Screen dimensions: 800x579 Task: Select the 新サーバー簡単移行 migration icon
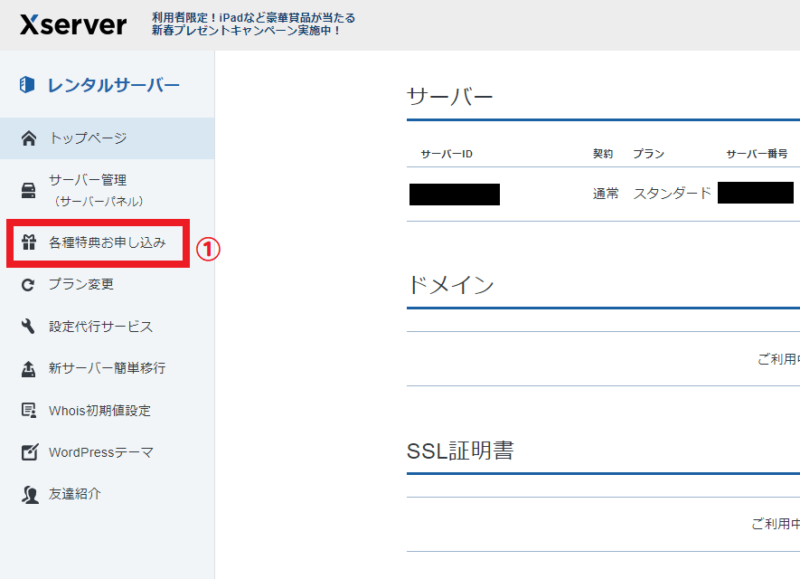[26, 368]
